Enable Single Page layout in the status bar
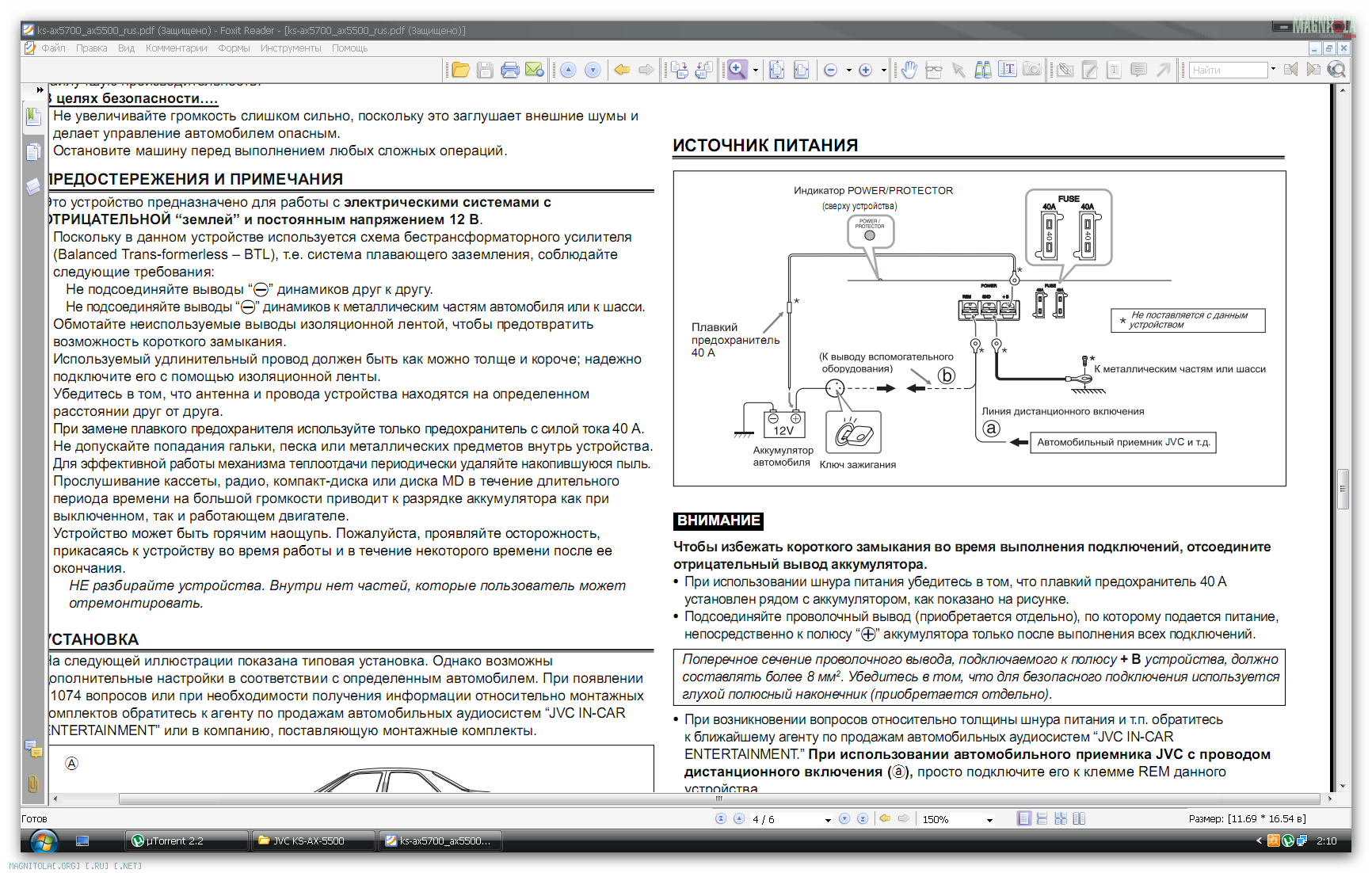1372x873 pixels. click(1024, 818)
